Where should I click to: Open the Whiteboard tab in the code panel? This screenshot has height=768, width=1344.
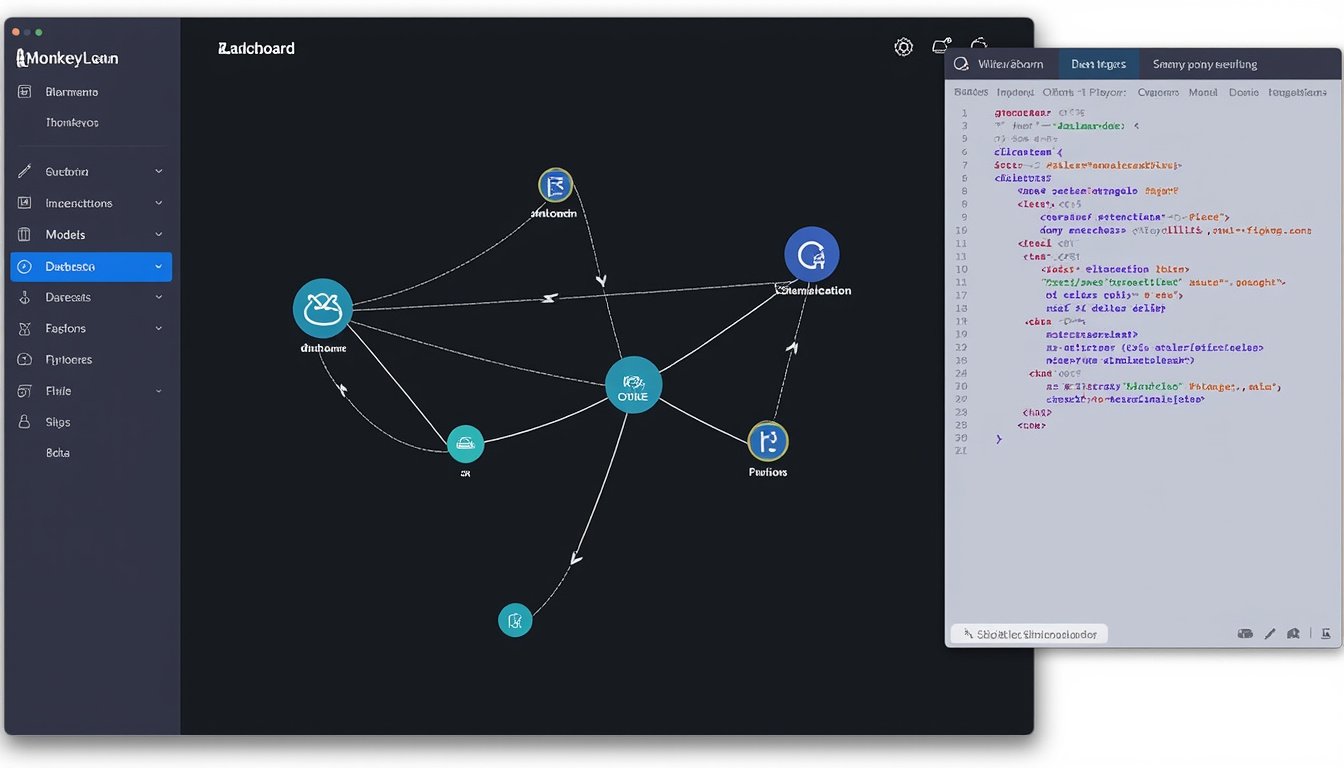[1010, 63]
